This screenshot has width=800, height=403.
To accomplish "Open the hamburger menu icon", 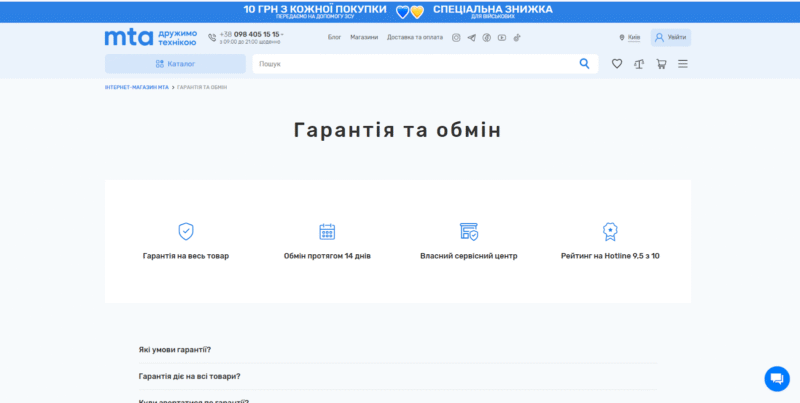I will [683, 64].
